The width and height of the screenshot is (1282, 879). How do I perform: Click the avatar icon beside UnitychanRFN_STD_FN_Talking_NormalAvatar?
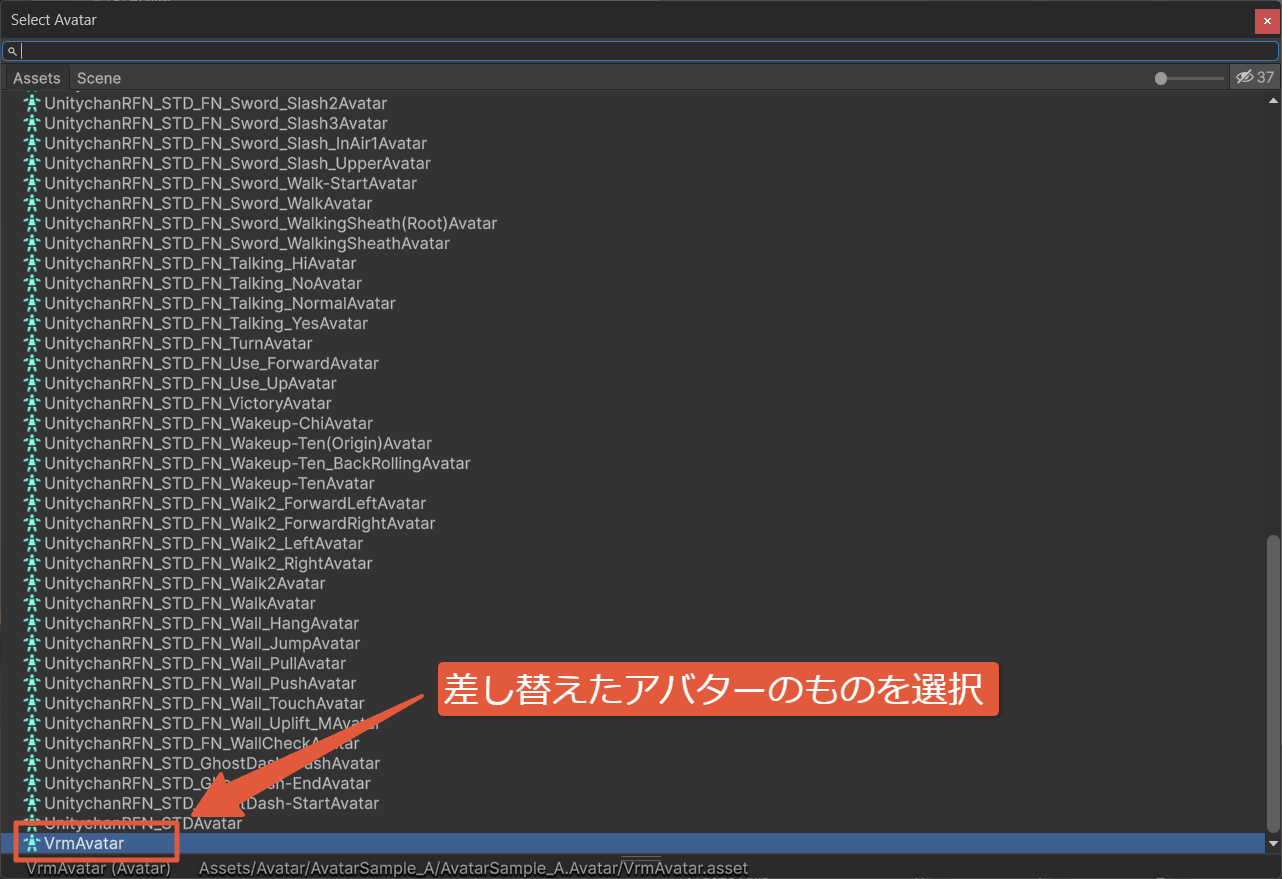click(32, 303)
